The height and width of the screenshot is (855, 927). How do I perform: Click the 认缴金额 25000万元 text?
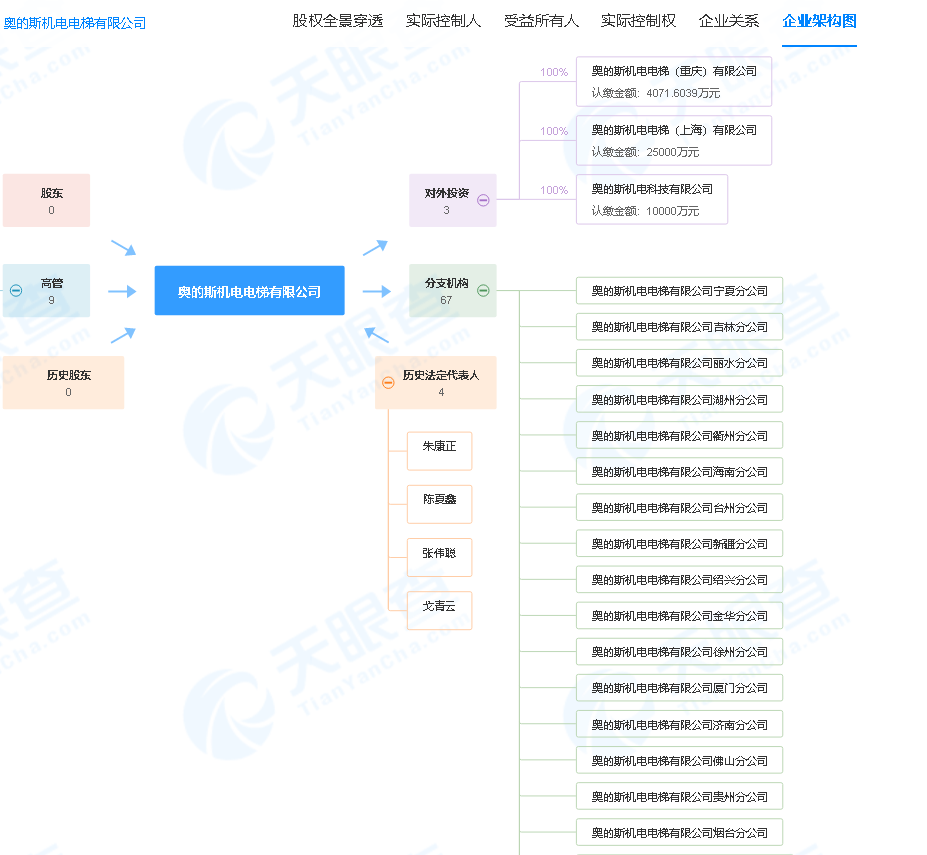click(x=646, y=153)
